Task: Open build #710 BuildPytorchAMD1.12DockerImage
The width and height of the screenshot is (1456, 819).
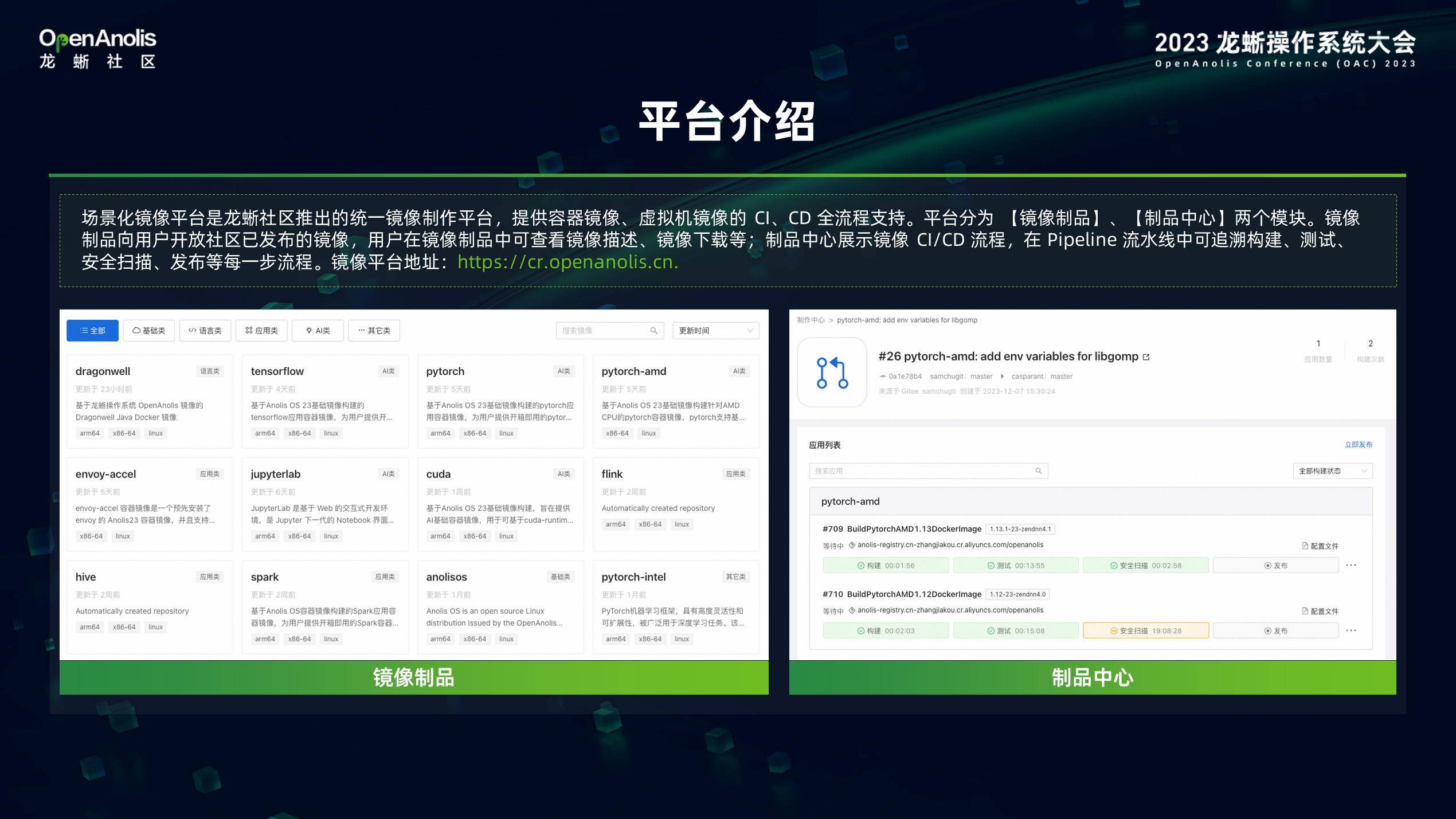Action: 902,594
